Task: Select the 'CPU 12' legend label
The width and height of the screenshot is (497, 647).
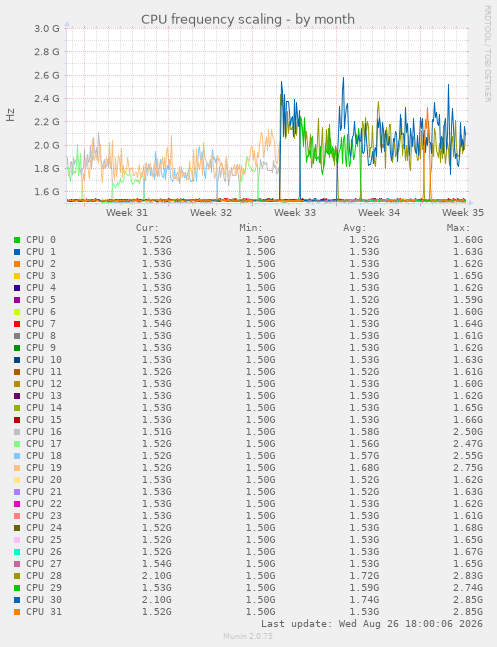Action: point(44,383)
